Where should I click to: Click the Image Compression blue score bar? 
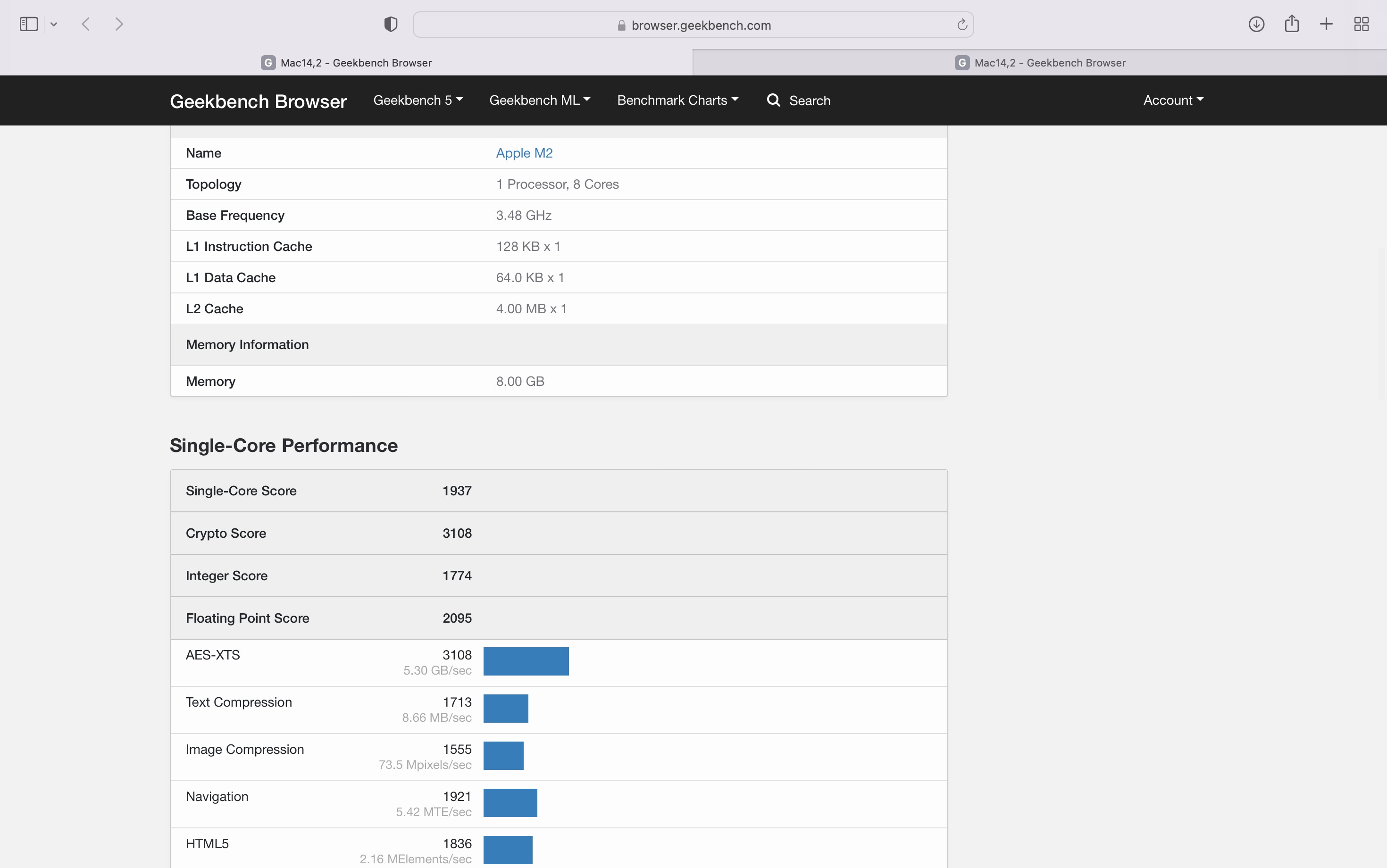503,755
